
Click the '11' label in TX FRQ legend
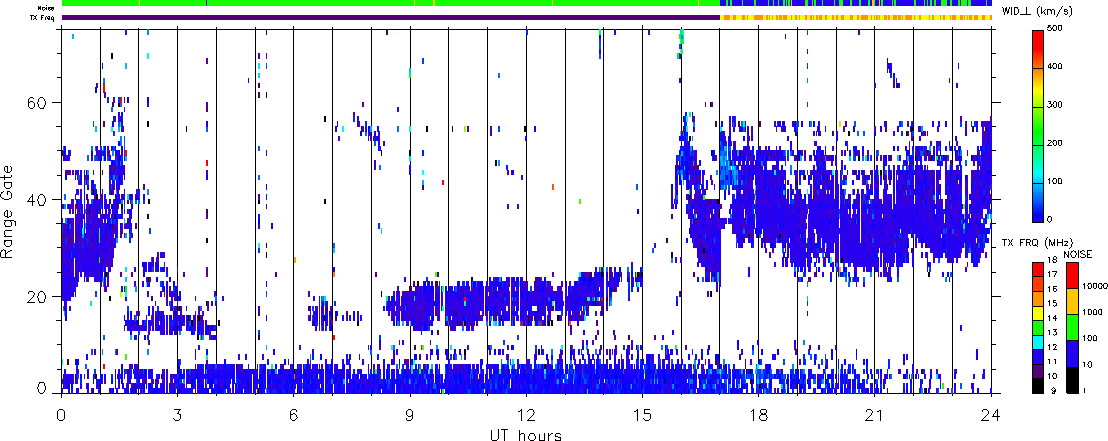pos(1051,363)
